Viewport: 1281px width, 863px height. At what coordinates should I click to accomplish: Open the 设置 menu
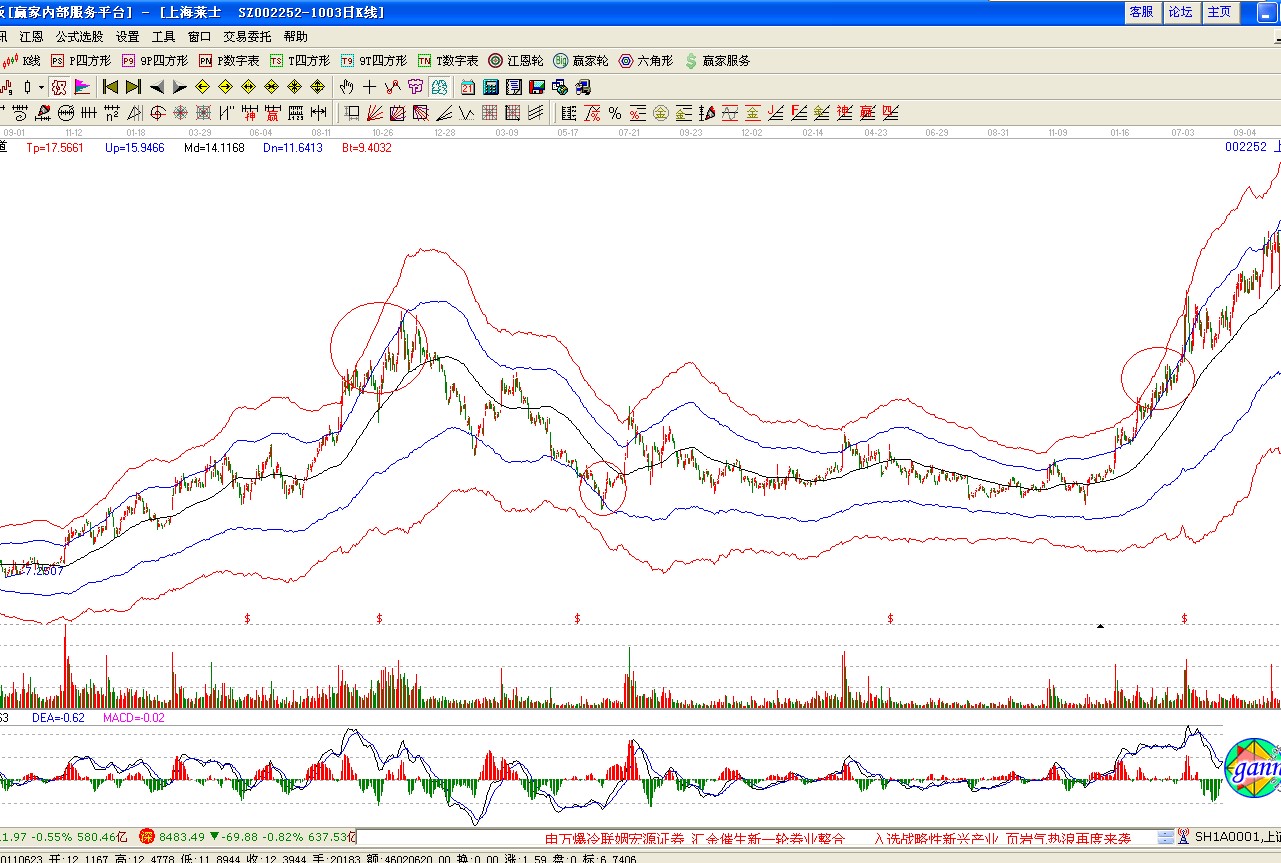click(x=127, y=36)
